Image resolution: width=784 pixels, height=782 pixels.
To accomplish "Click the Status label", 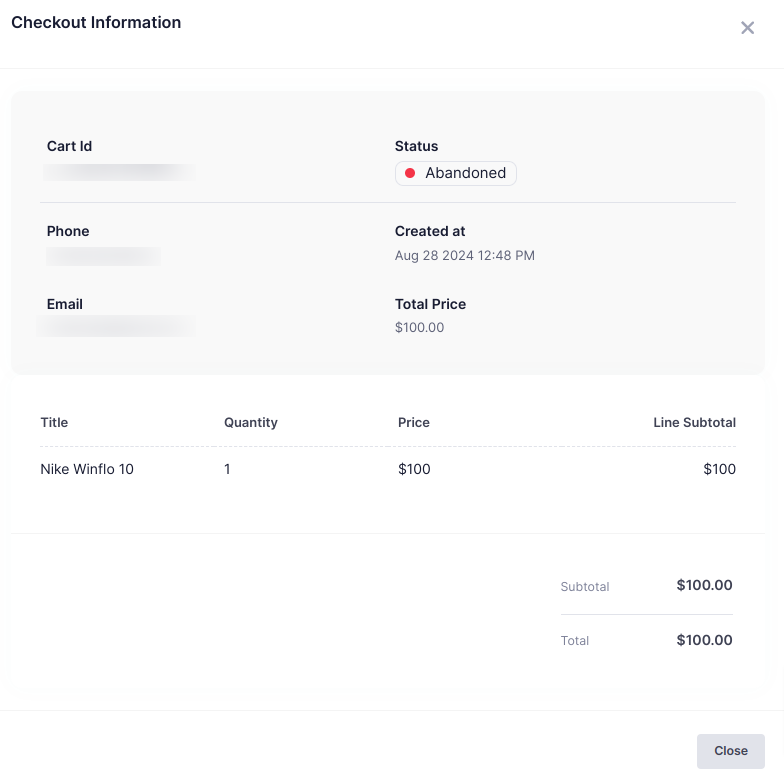I will (417, 146).
